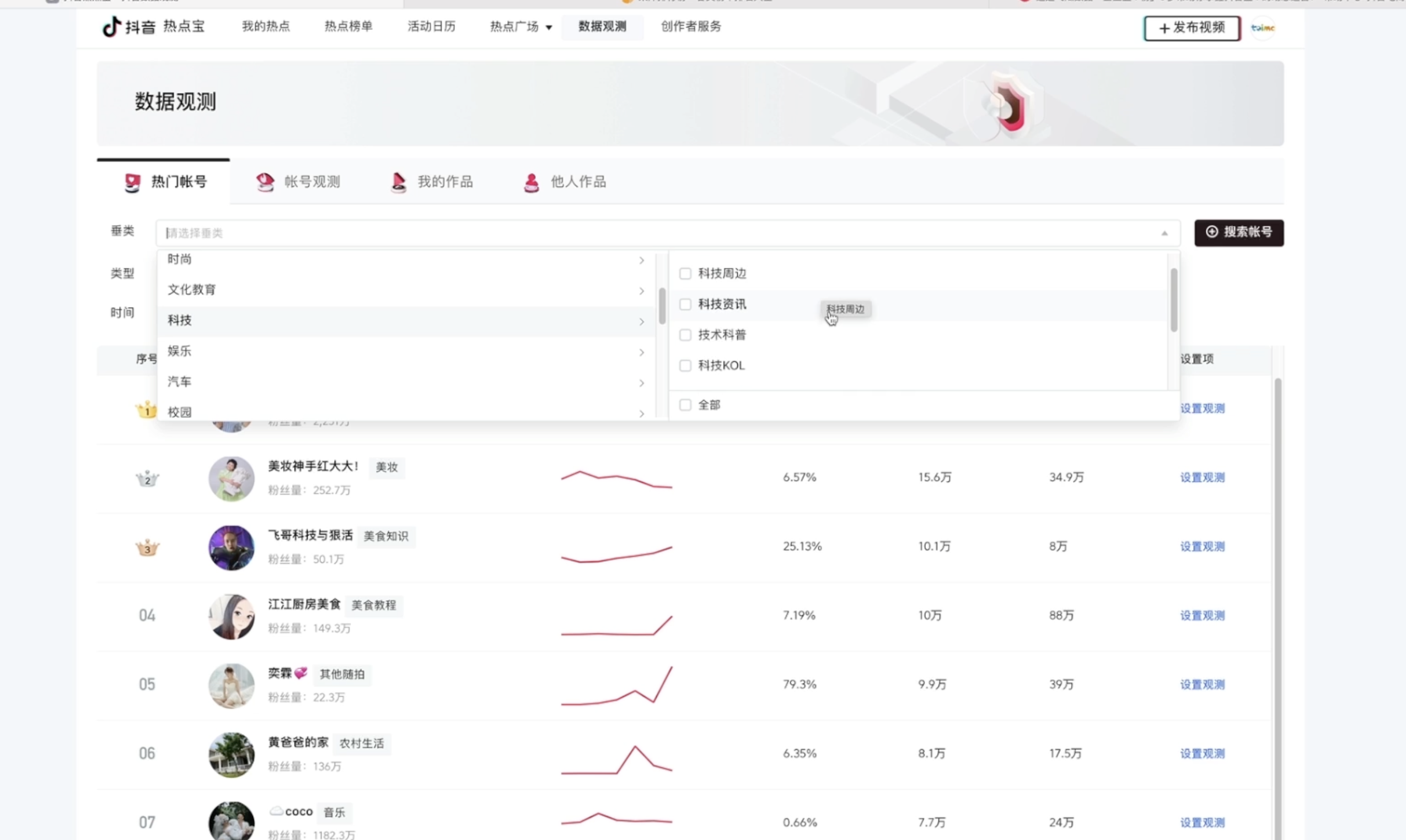Image resolution: width=1406 pixels, height=840 pixels.
Task: Click the rank 2 silver crown icon
Action: click(147, 479)
